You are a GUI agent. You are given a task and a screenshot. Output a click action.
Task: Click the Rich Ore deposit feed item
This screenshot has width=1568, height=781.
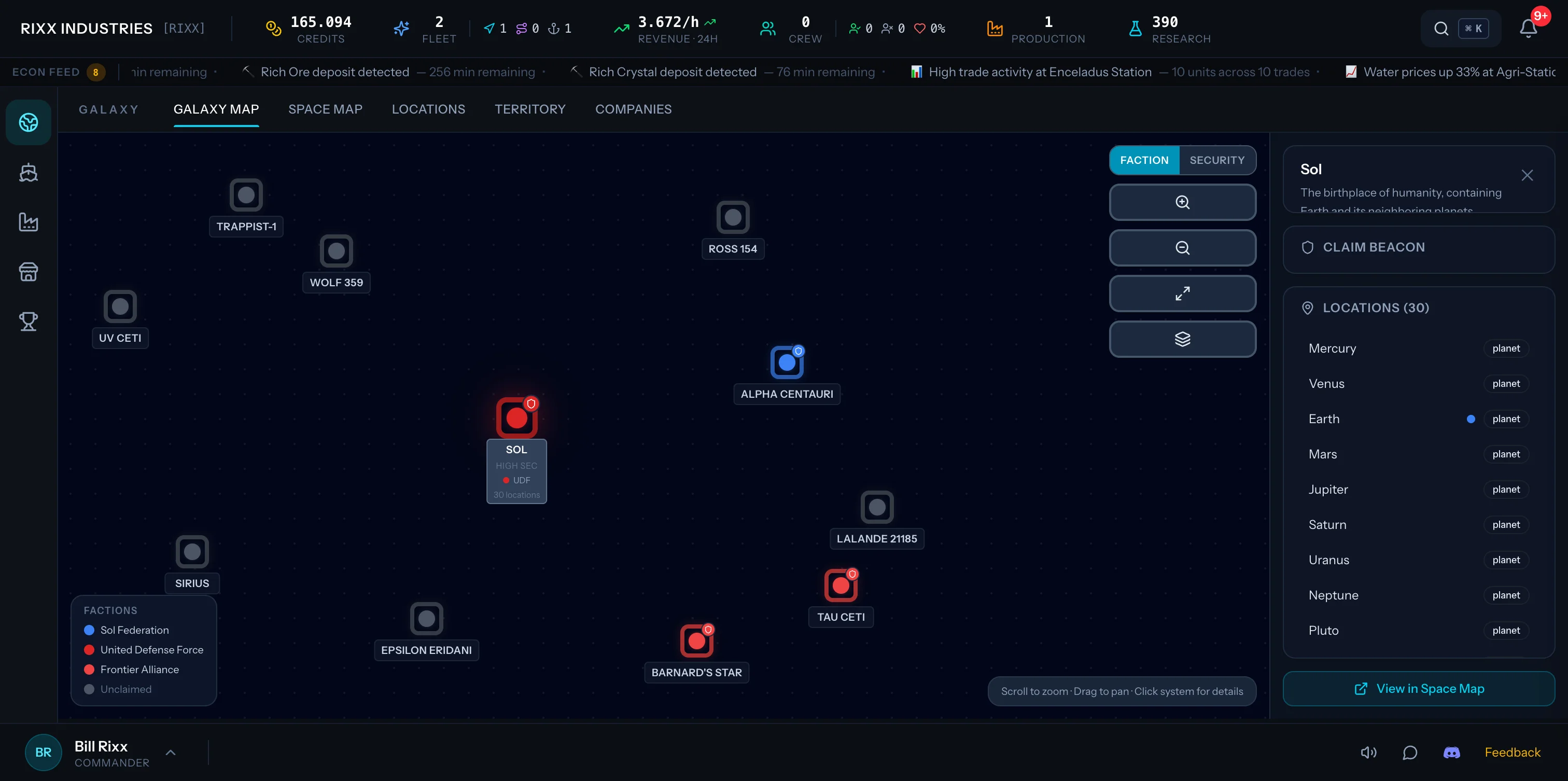pyautogui.click(x=389, y=72)
